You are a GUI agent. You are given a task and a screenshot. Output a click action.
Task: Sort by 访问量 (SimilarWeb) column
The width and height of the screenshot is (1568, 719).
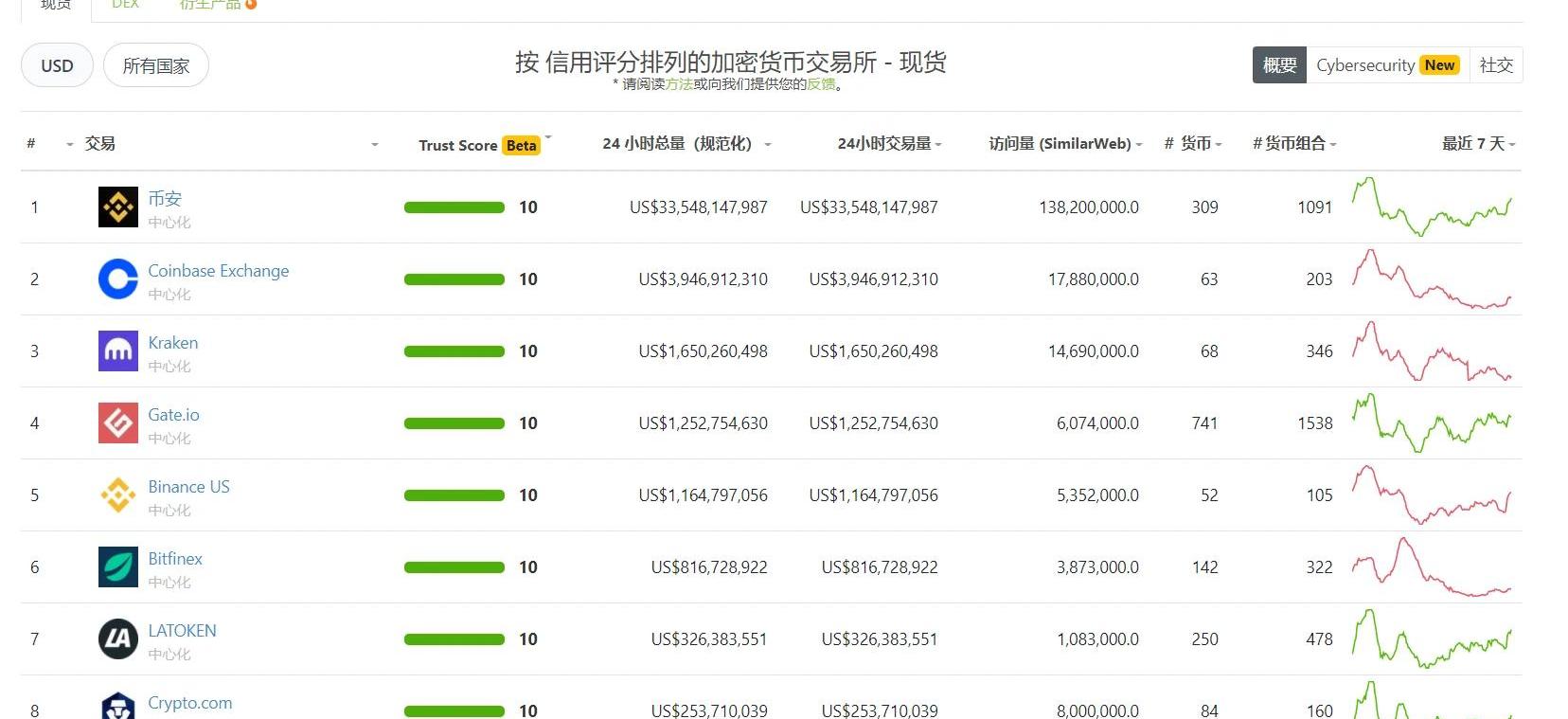pyautogui.click(x=1060, y=144)
